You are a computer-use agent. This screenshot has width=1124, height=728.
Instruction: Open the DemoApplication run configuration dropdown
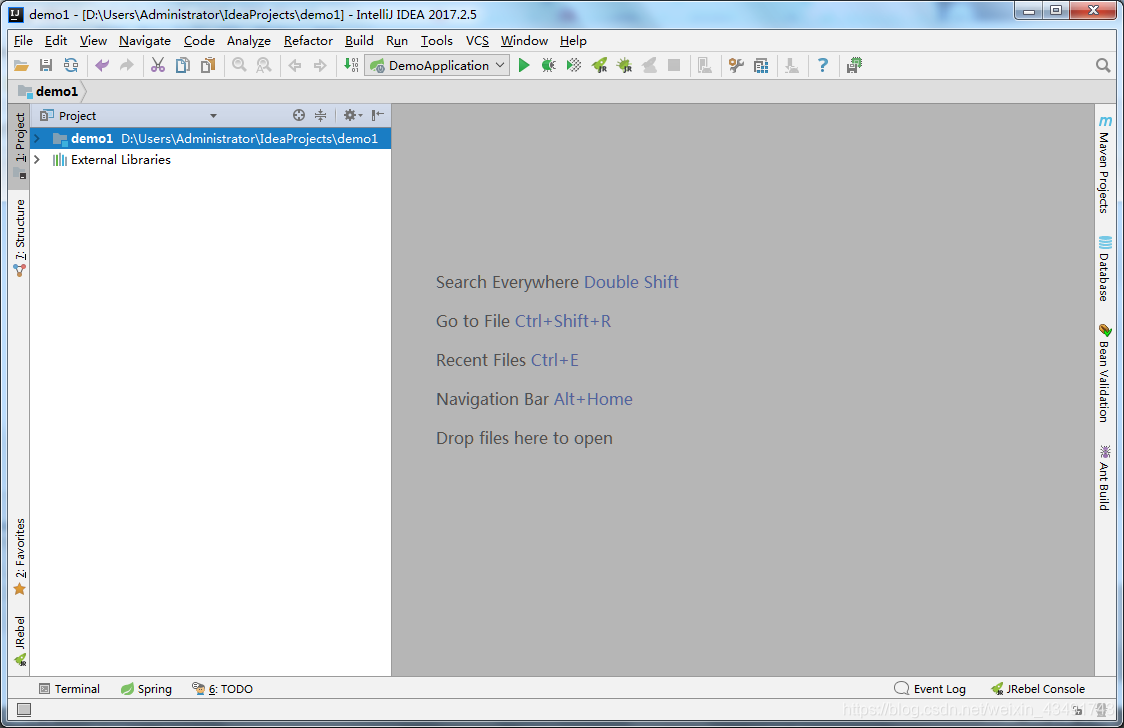point(437,66)
